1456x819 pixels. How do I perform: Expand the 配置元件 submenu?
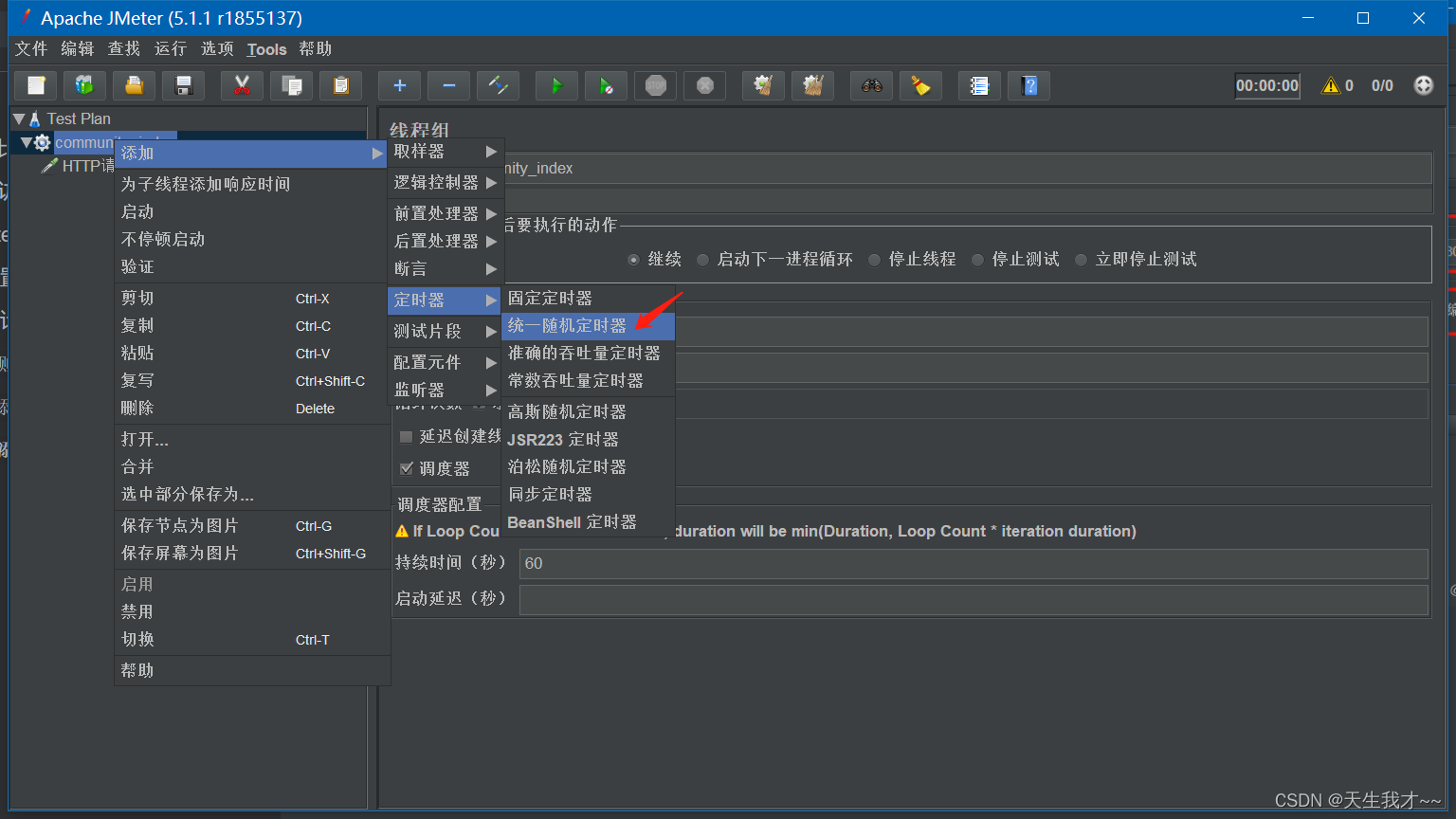click(446, 363)
